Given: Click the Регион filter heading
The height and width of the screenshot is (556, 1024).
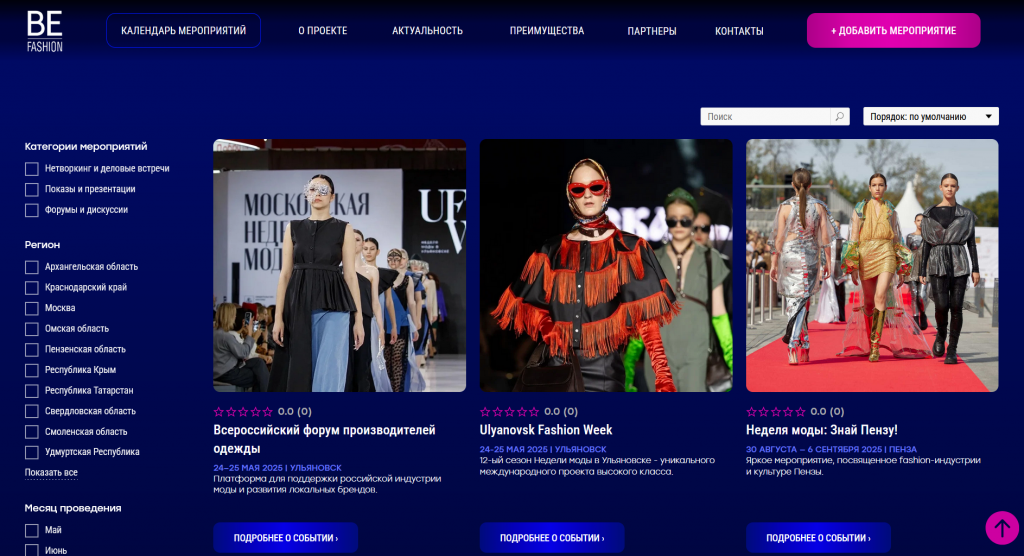Looking at the screenshot, I should click(x=42, y=245).
